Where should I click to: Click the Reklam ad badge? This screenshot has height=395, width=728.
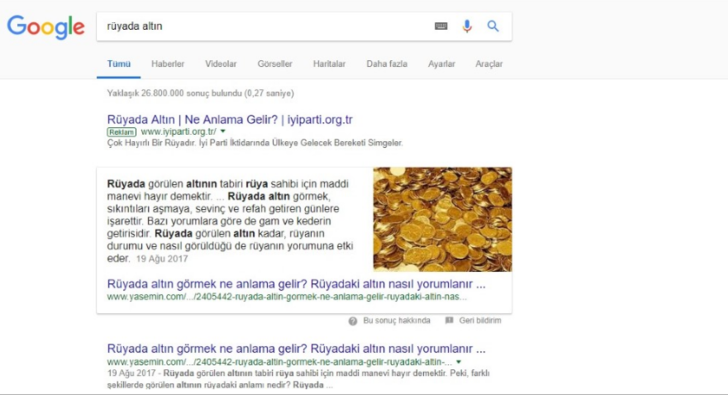pos(122,132)
